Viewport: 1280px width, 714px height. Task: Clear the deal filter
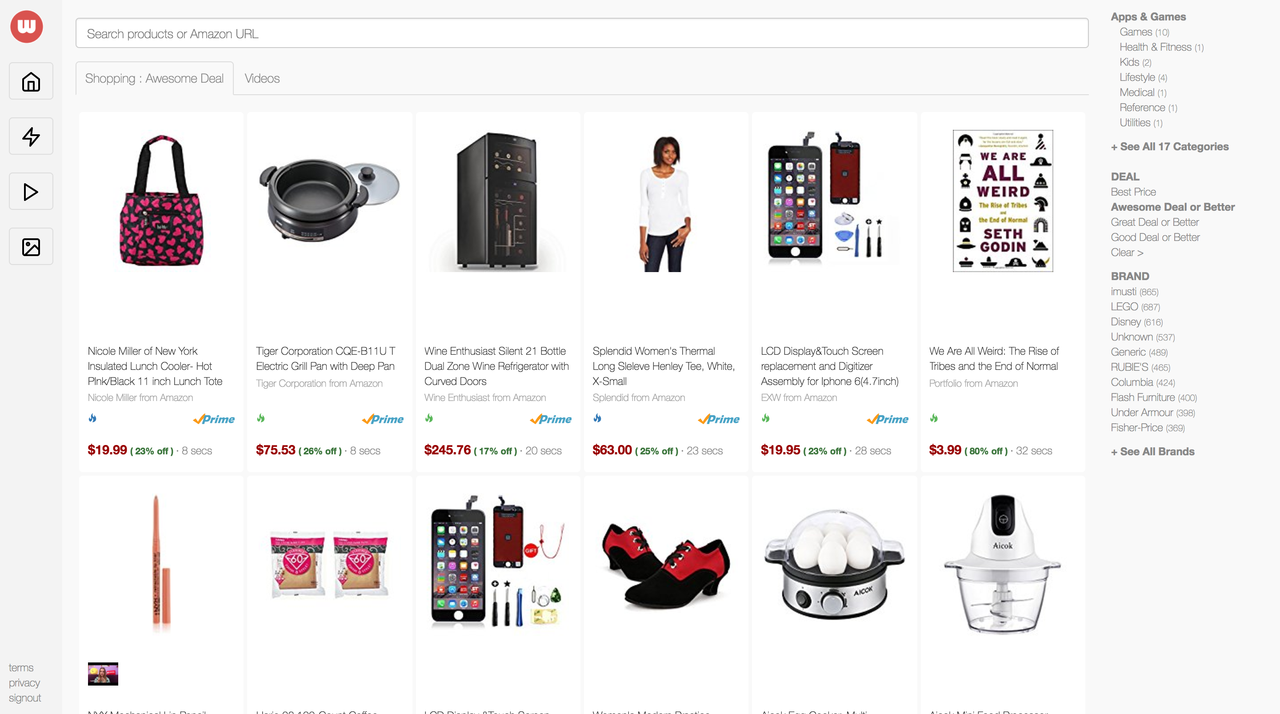[x=1127, y=252]
